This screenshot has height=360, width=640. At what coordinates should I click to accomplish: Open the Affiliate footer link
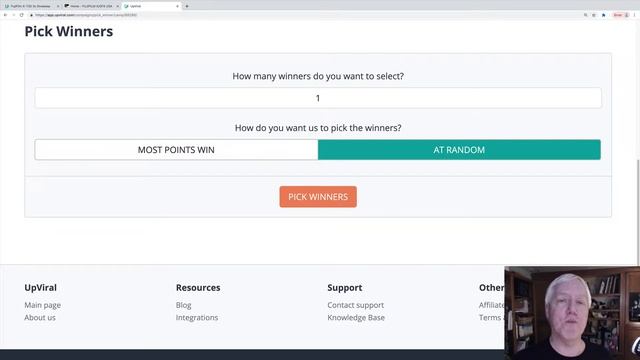[x=491, y=305]
